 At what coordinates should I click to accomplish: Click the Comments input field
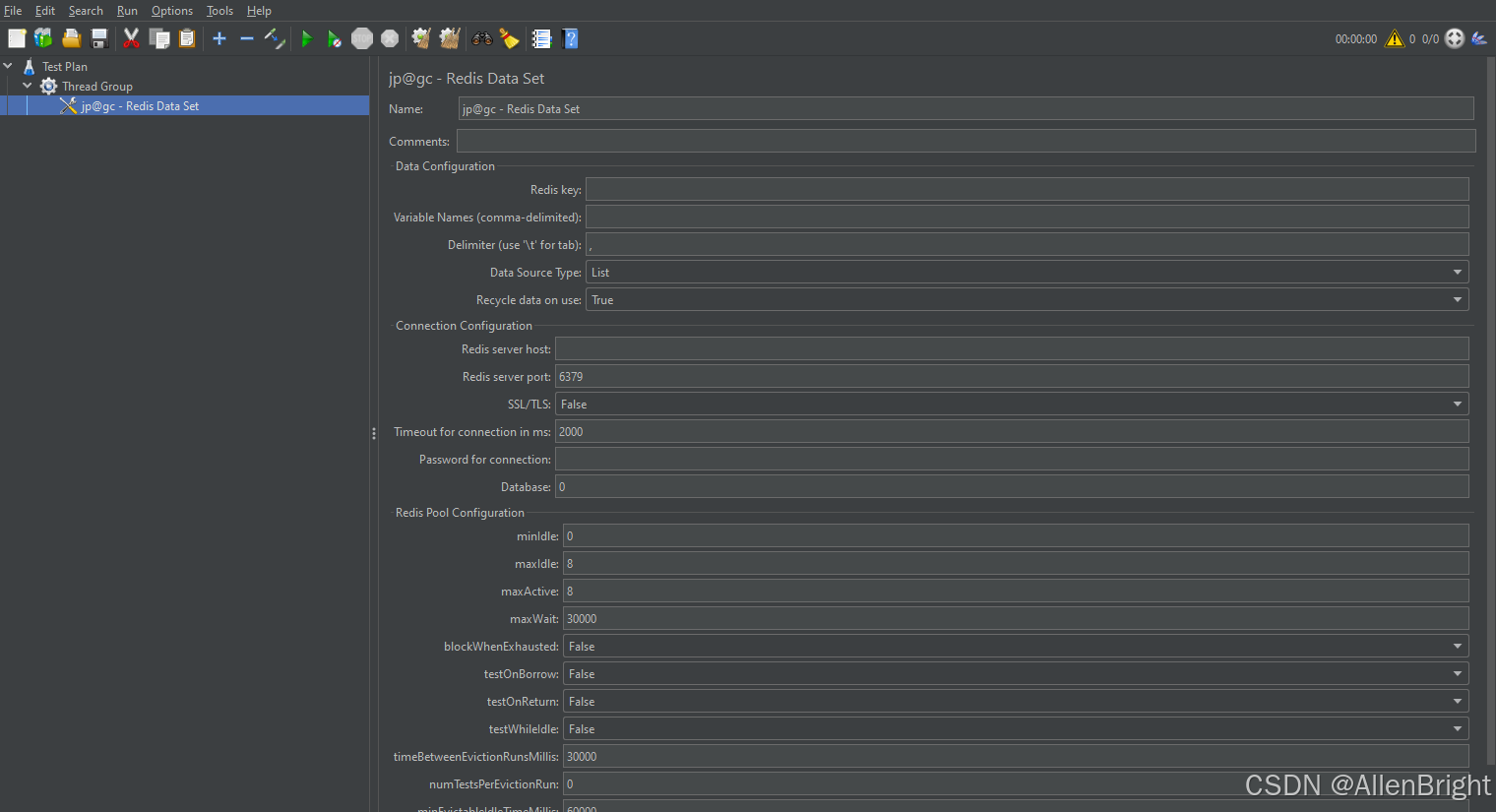pos(966,141)
